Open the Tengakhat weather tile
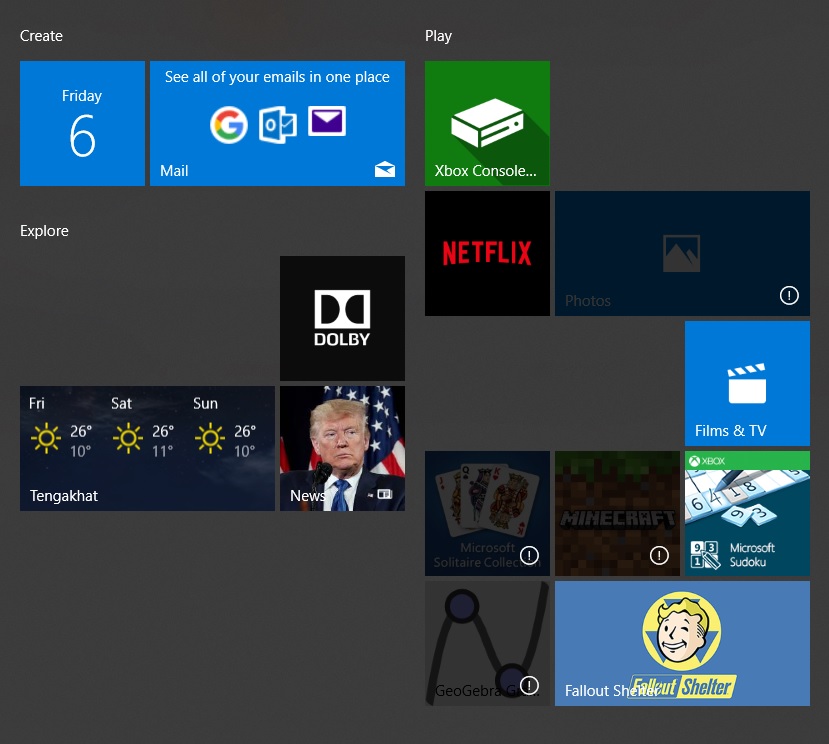The image size is (829, 744). (x=147, y=448)
